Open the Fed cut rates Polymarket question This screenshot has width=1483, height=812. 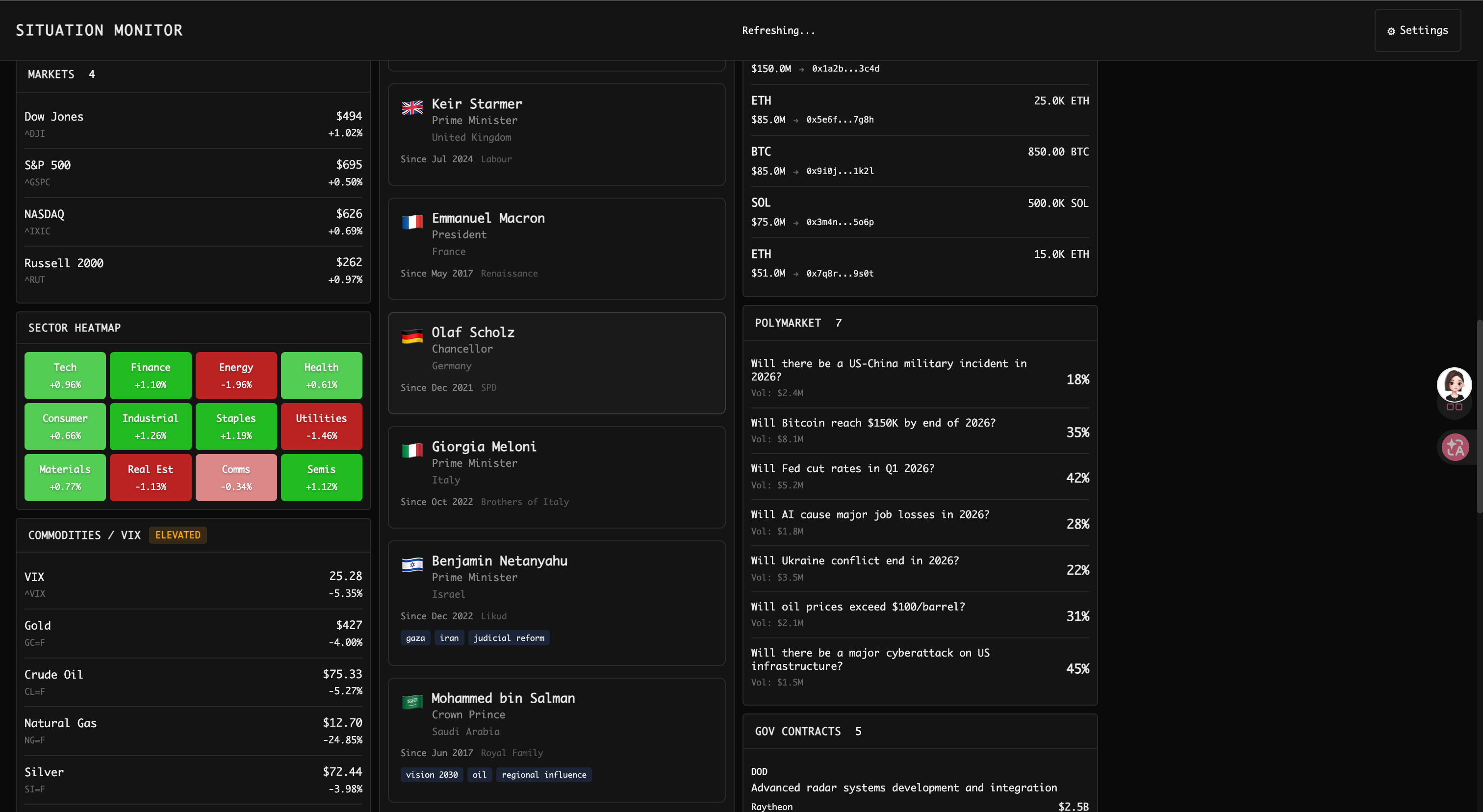[842, 468]
